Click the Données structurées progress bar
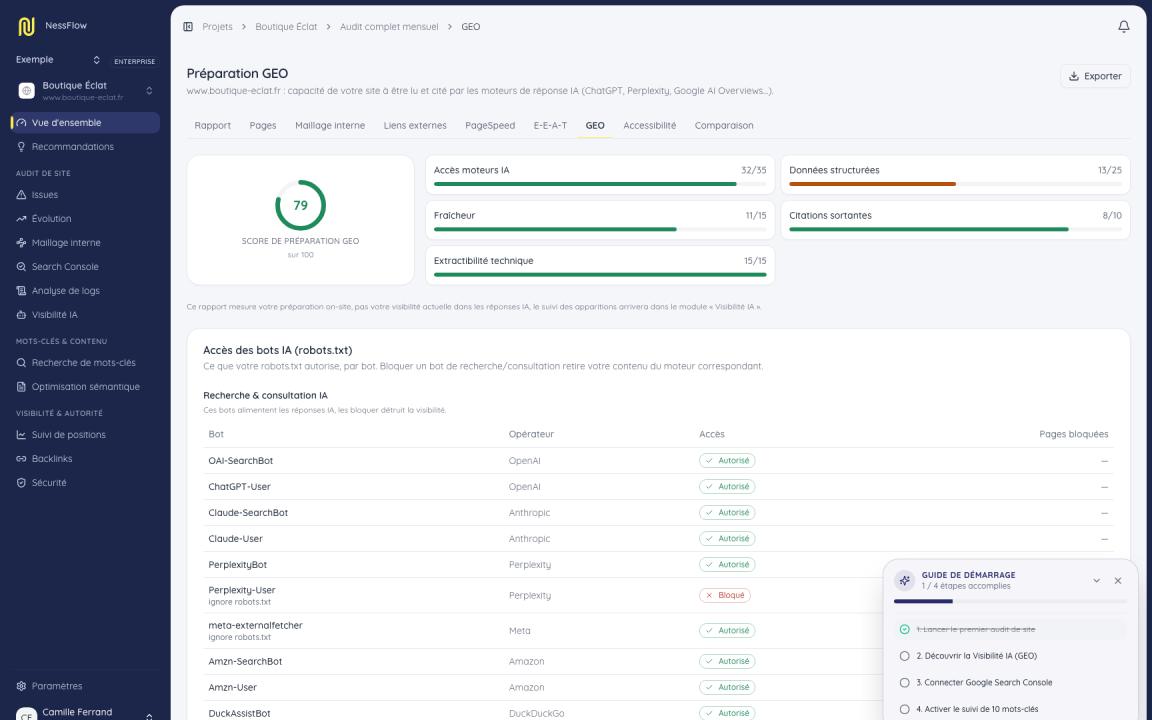 tap(955, 184)
